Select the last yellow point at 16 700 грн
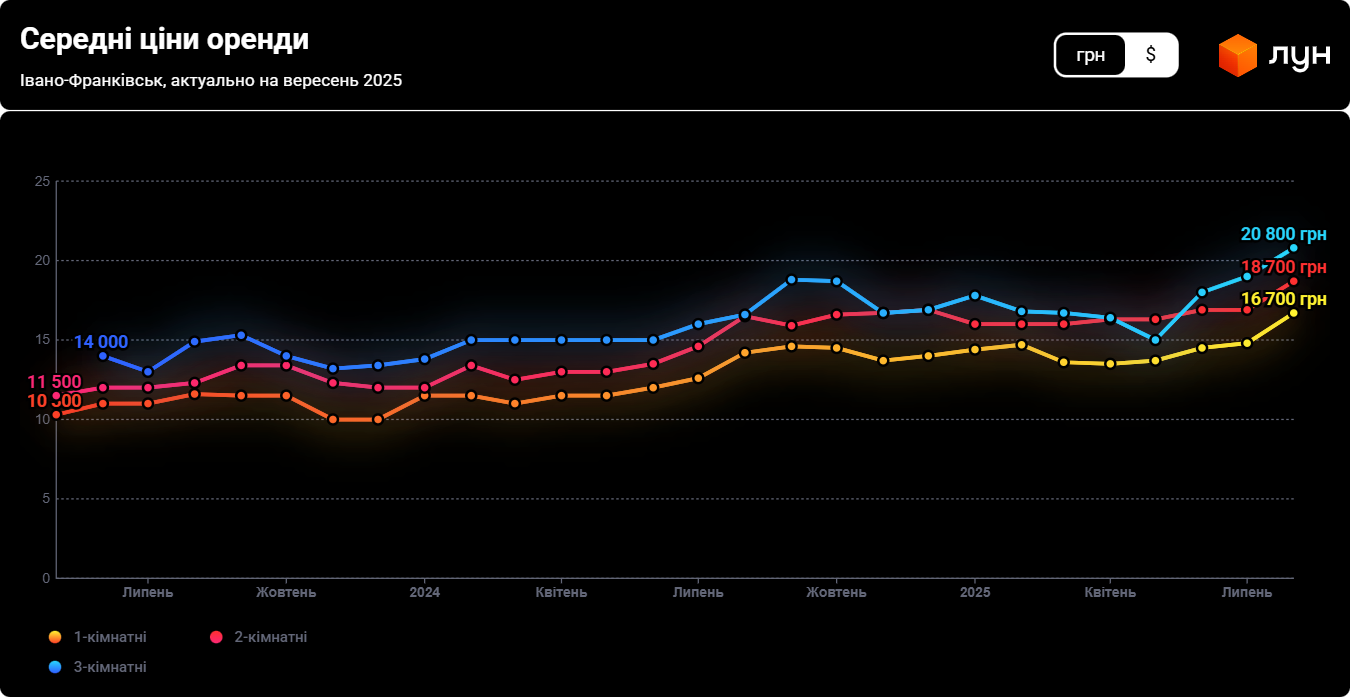The width and height of the screenshot is (1350, 697). point(1293,313)
